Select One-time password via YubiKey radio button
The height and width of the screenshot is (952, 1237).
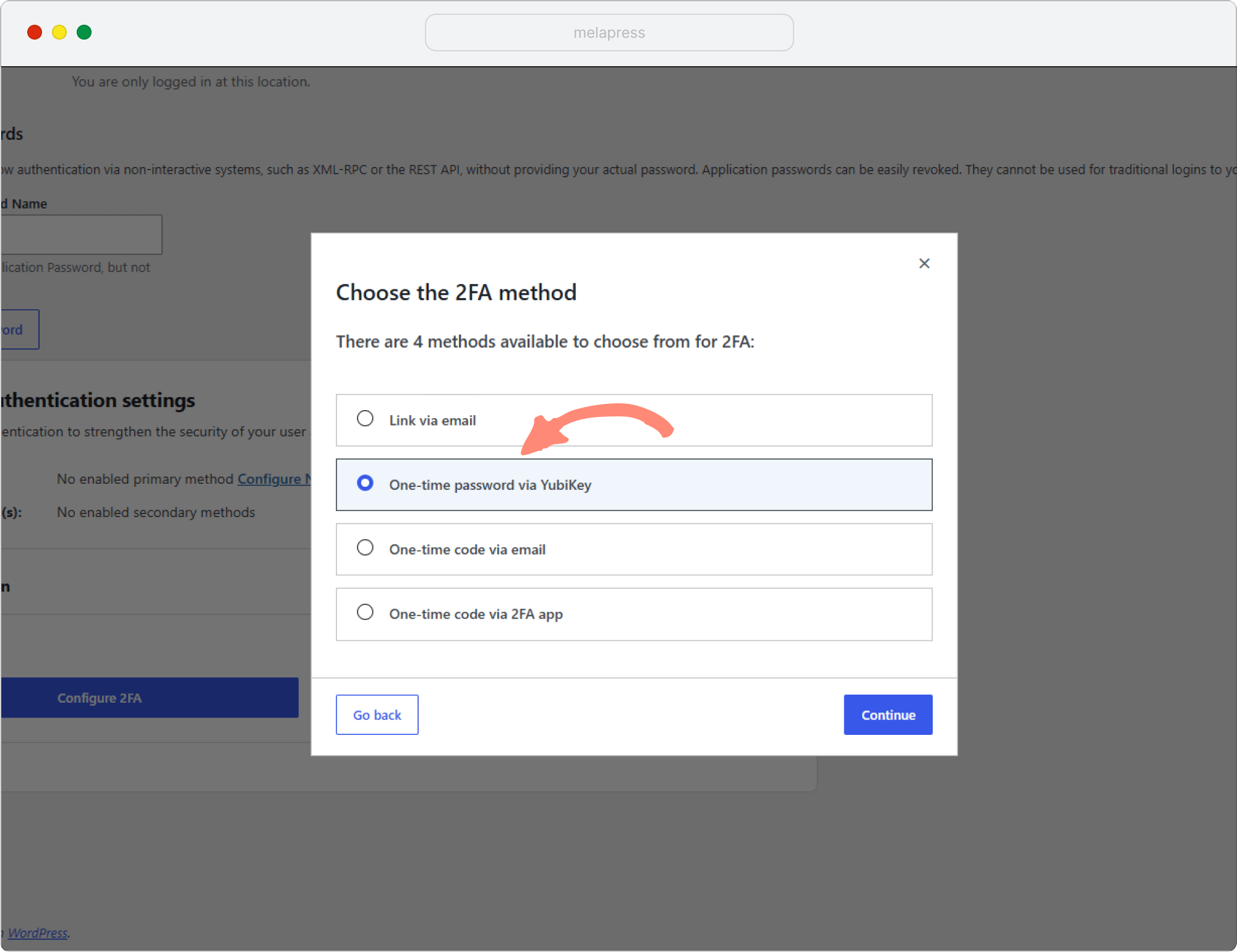[x=365, y=483]
